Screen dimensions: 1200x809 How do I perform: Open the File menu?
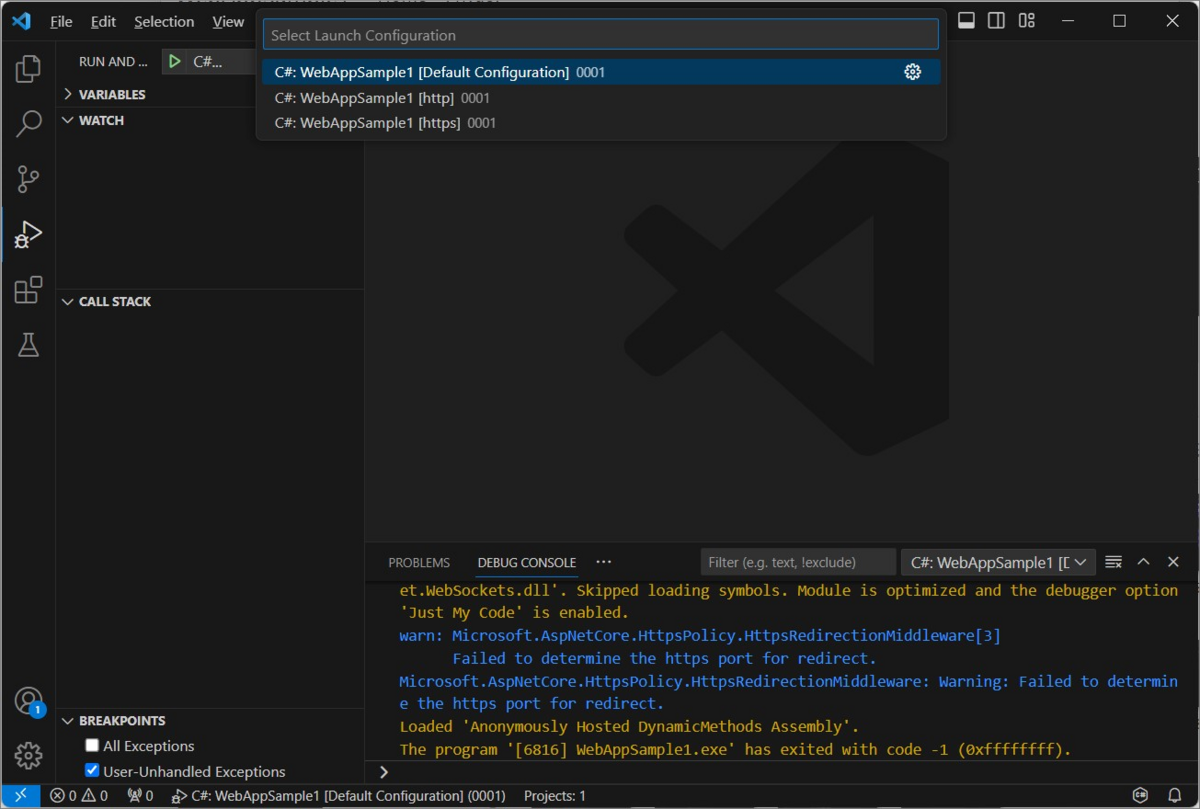coord(61,21)
